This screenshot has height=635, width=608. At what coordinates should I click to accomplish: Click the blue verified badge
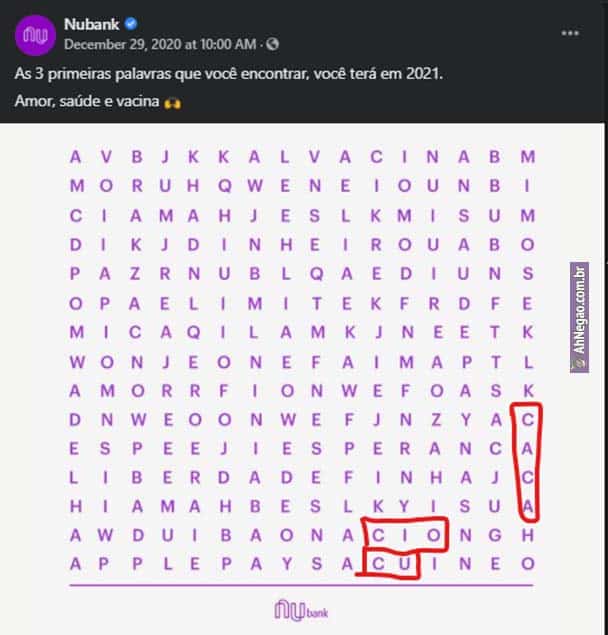click(131, 24)
